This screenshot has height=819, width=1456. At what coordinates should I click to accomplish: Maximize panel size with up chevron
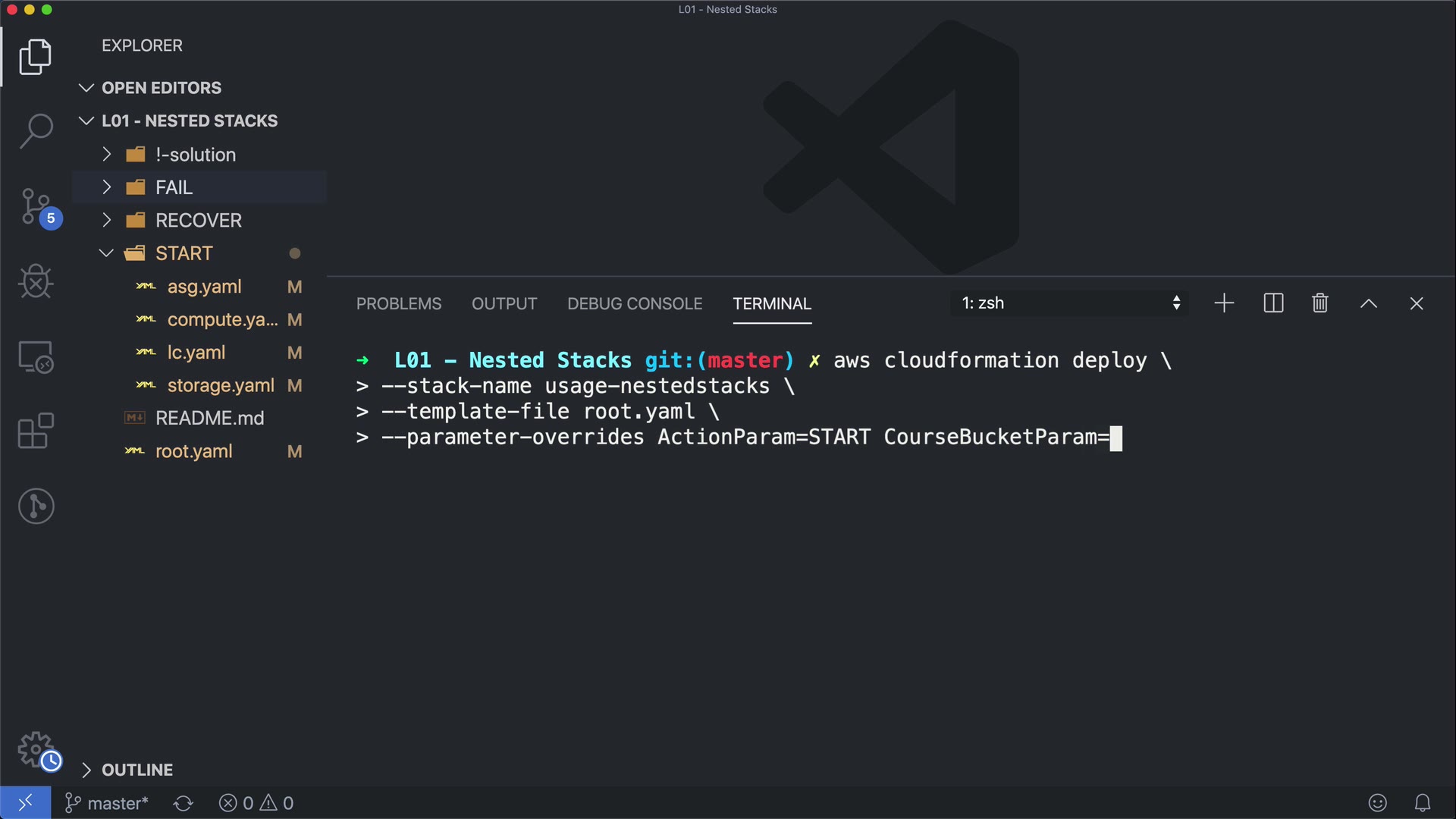coord(1368,303)
